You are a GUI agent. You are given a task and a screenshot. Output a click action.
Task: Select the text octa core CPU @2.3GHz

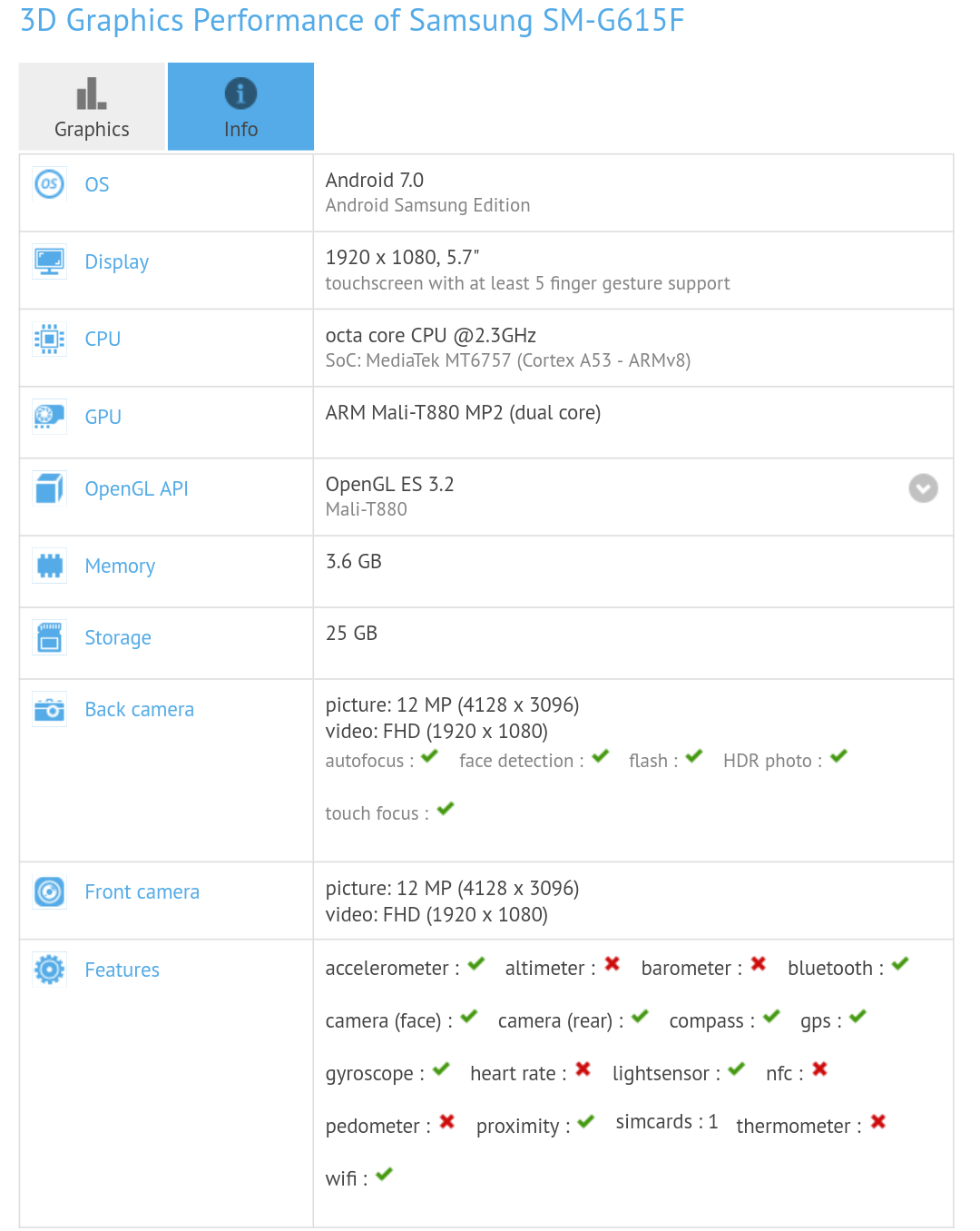(431, 335)
